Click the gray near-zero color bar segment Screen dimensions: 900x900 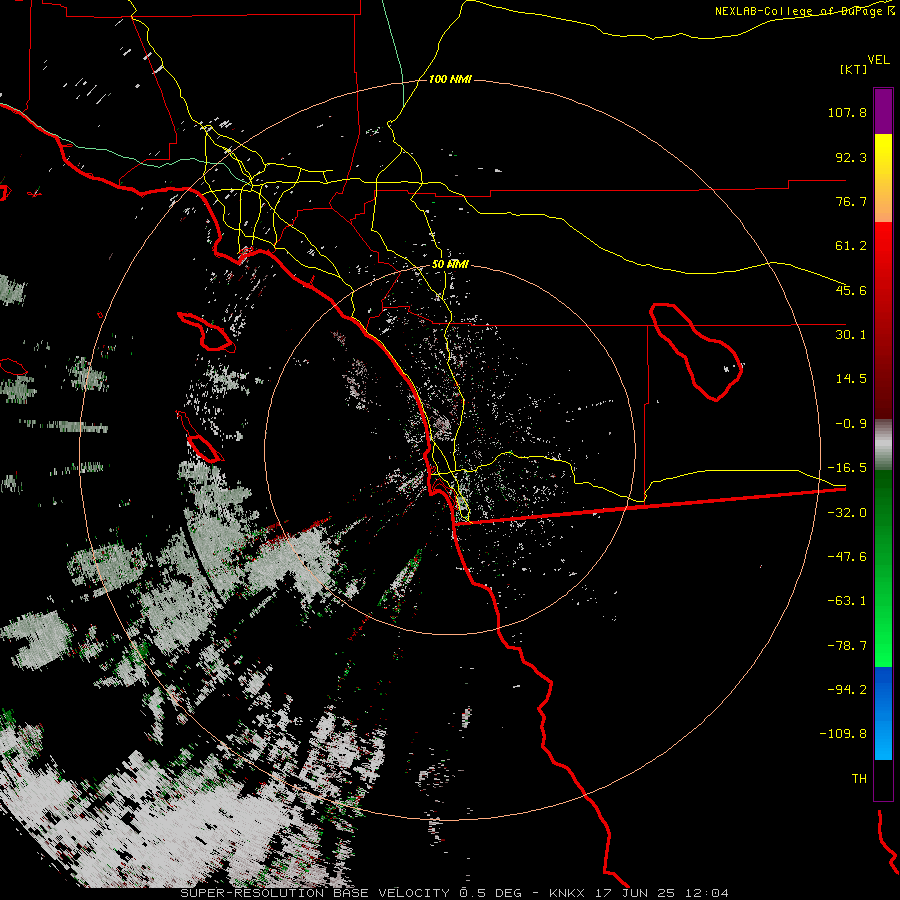tap(883, 445)
